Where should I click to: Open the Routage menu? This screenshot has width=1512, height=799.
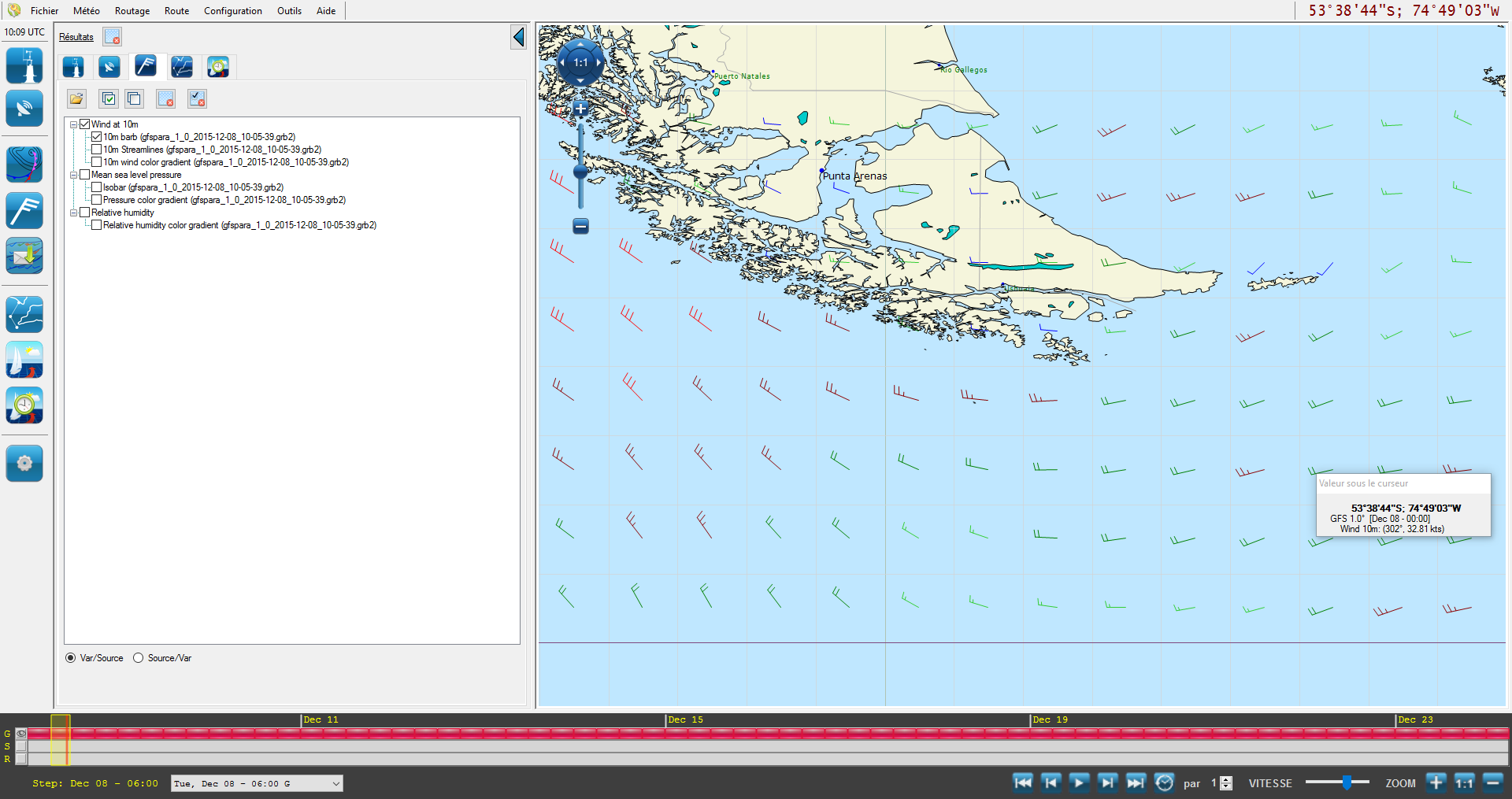[132, 11]
